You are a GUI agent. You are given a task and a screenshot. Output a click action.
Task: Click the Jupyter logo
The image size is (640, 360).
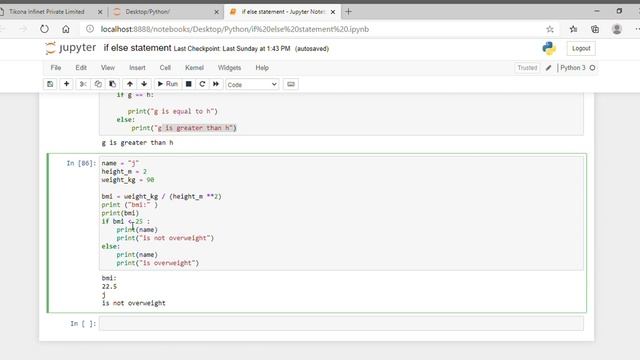(x=71, y=48)
